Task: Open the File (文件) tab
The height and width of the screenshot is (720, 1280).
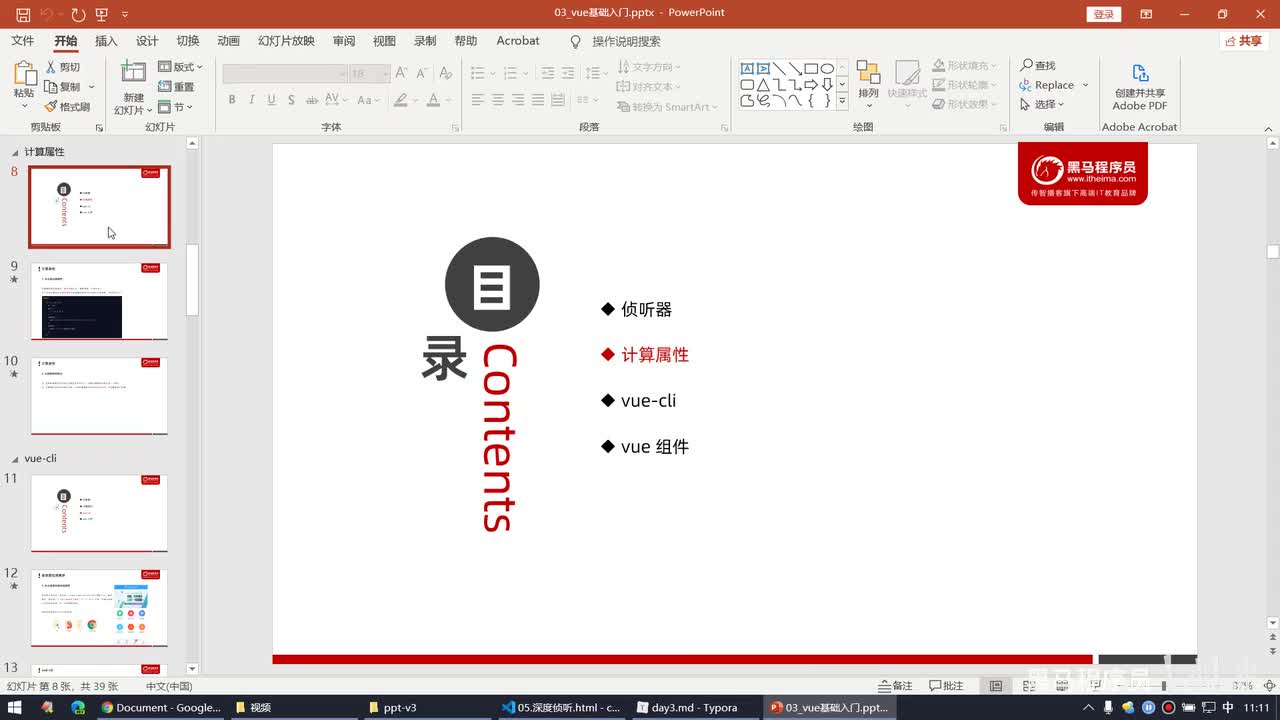Action: pyautogui.click(x=22, y=41)
